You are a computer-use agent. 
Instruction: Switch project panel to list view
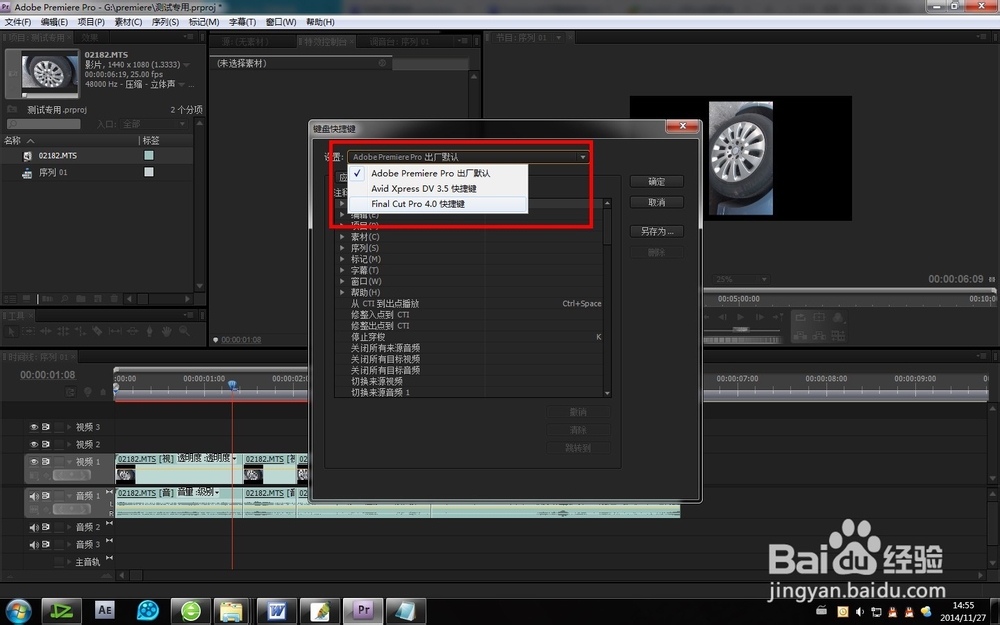(10, 298)
